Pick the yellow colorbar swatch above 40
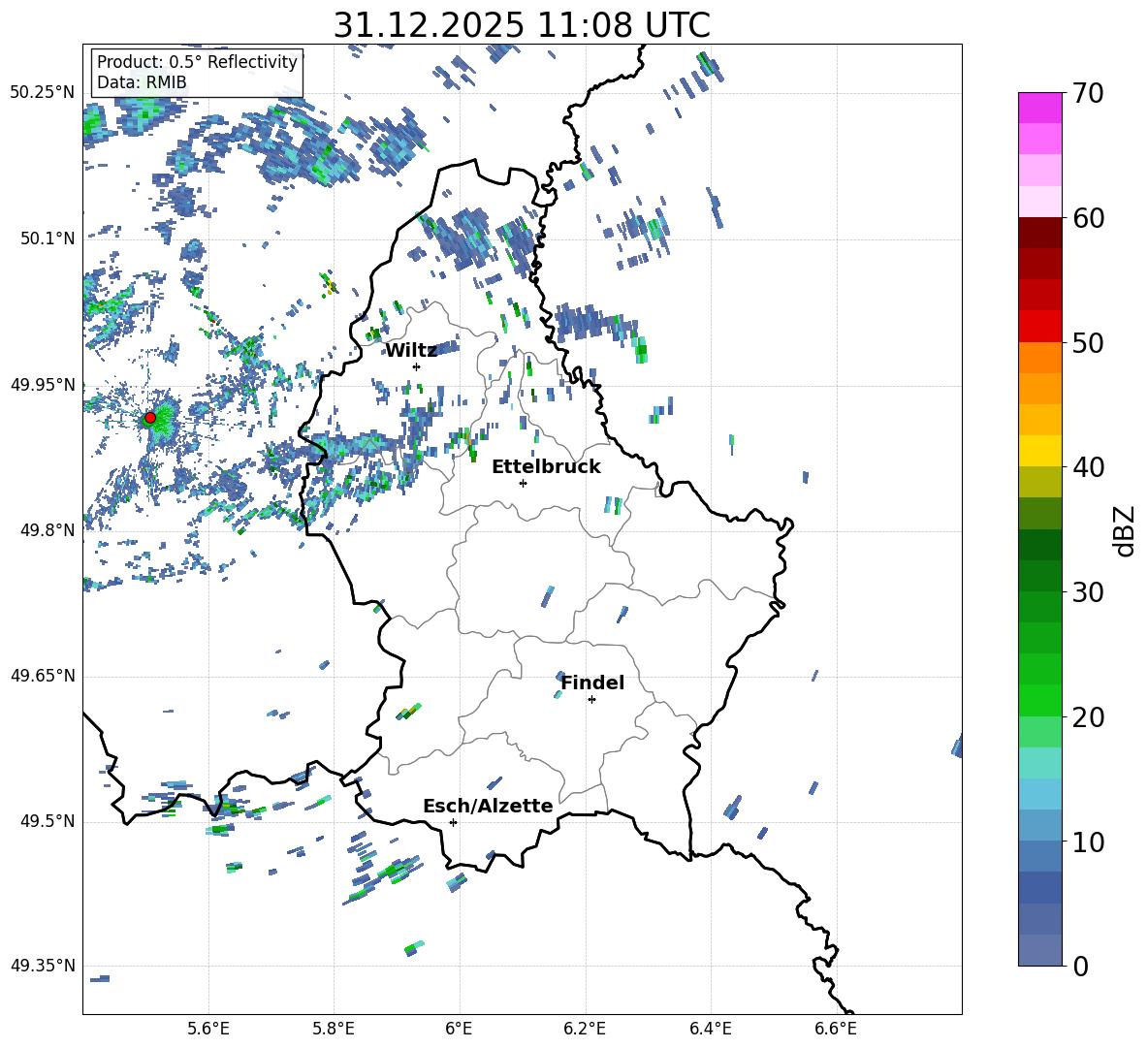This screenshot has height=1048, width=1148. pos(1039,451)
